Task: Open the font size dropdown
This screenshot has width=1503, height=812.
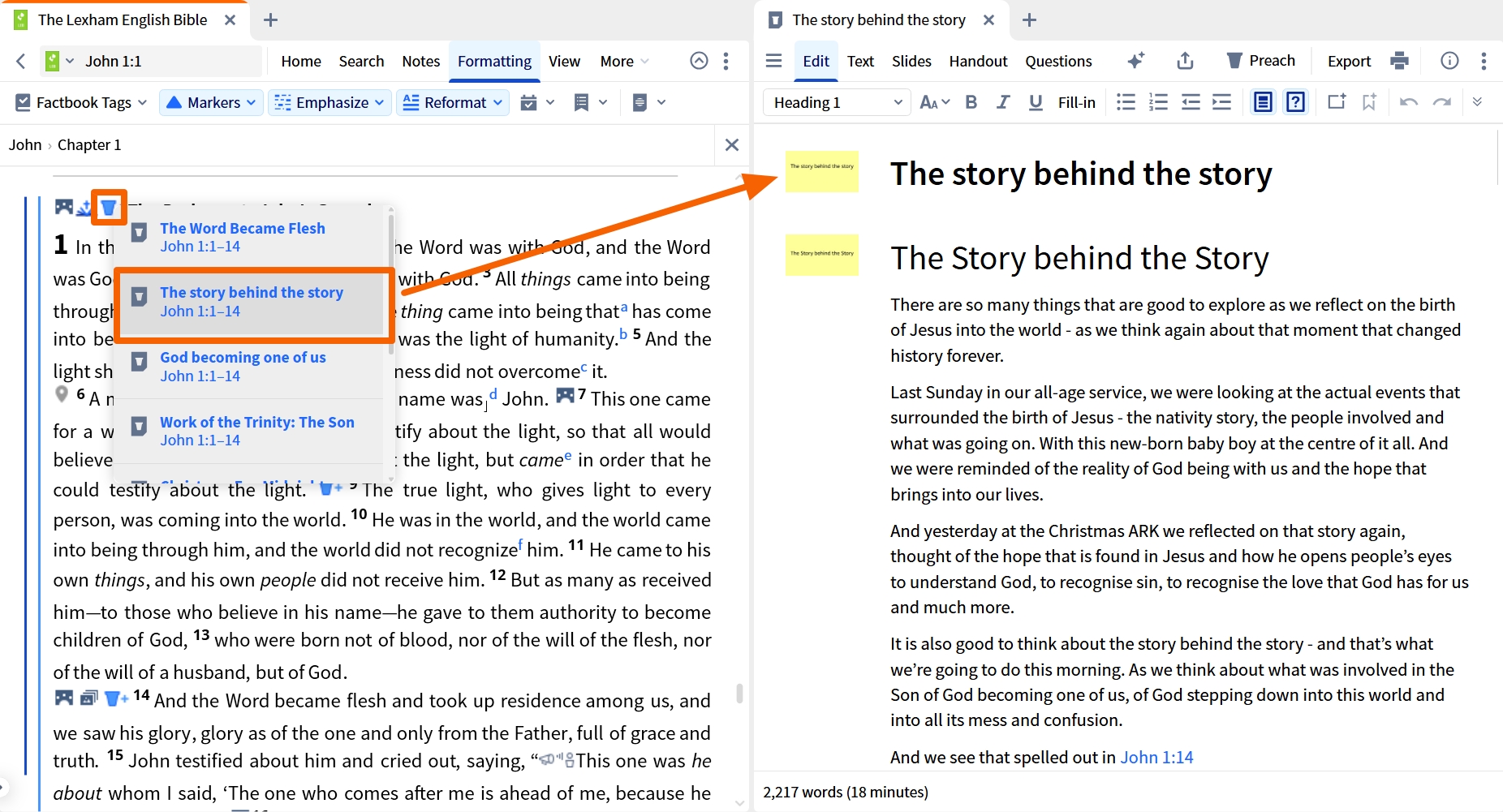Action: tap(934, 102)
